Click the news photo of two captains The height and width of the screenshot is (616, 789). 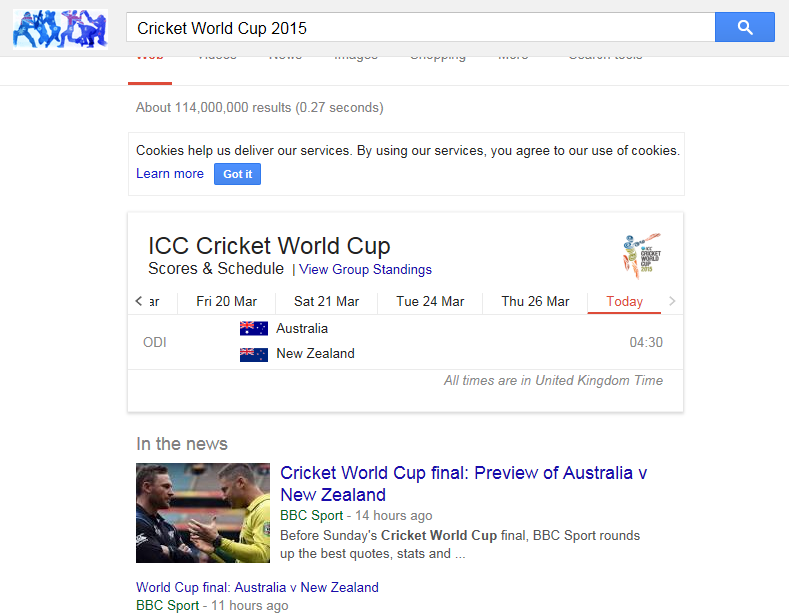pyautogui.click(x=203, y=513)
